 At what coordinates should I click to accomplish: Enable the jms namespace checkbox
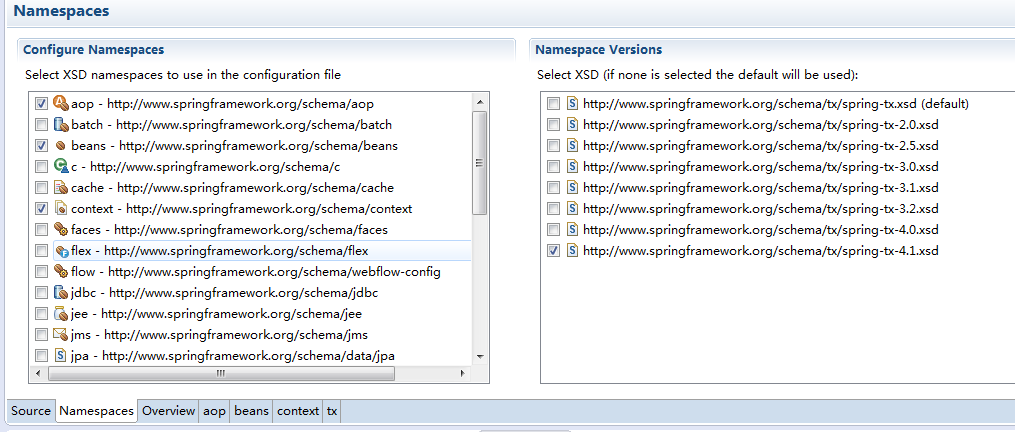[x=41, y=335]
